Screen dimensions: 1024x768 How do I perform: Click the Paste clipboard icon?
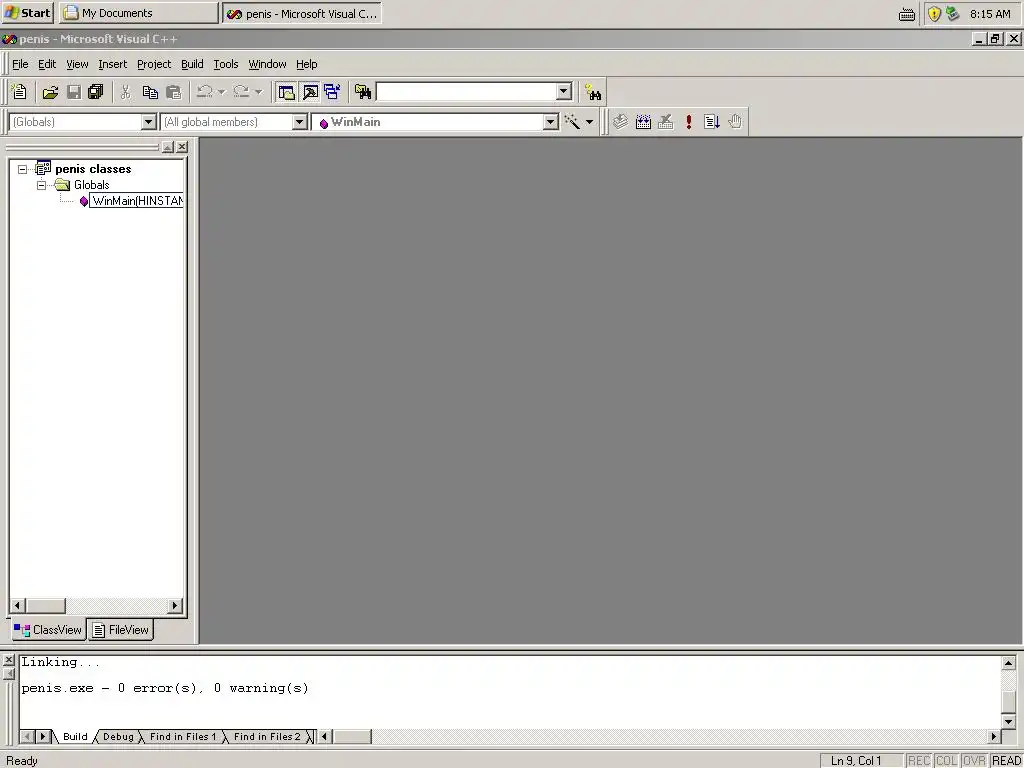click(x=173, y=92)
